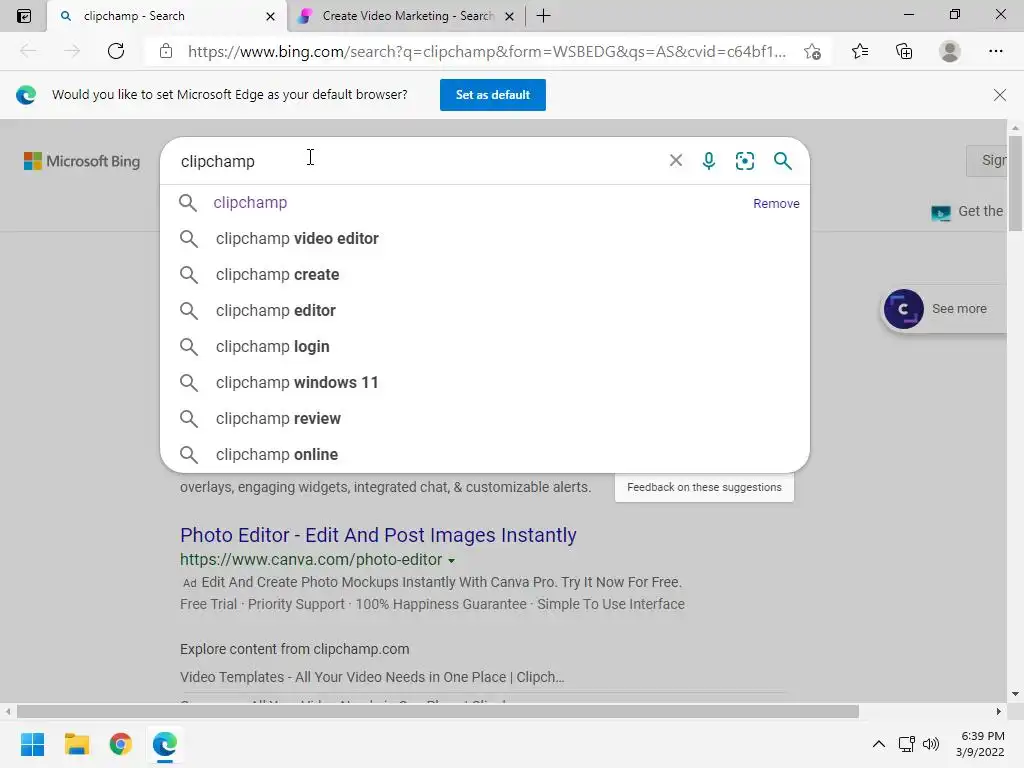
Task: Click the browser address bar URL
Action: point(487,51)
